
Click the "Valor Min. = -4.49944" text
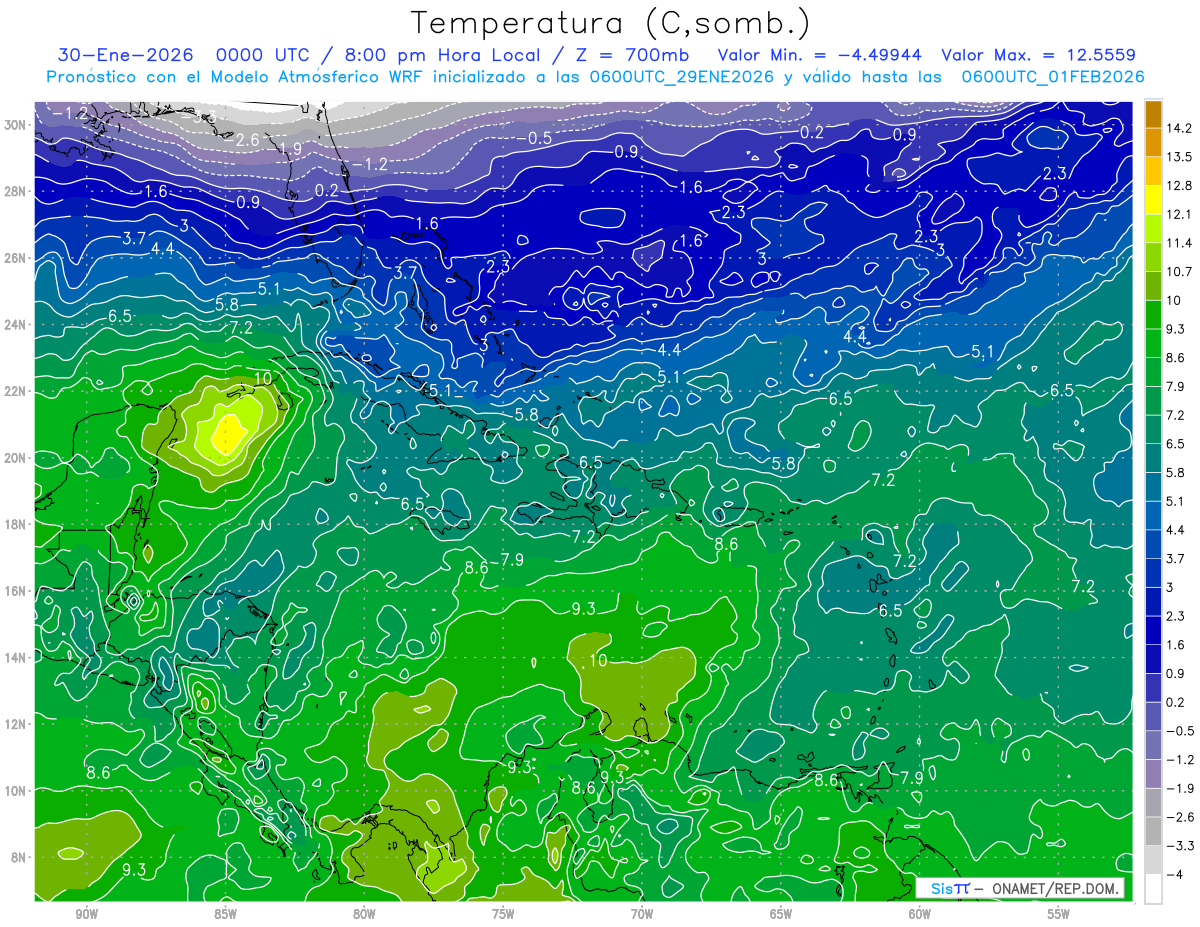click(x=820, y=55)
